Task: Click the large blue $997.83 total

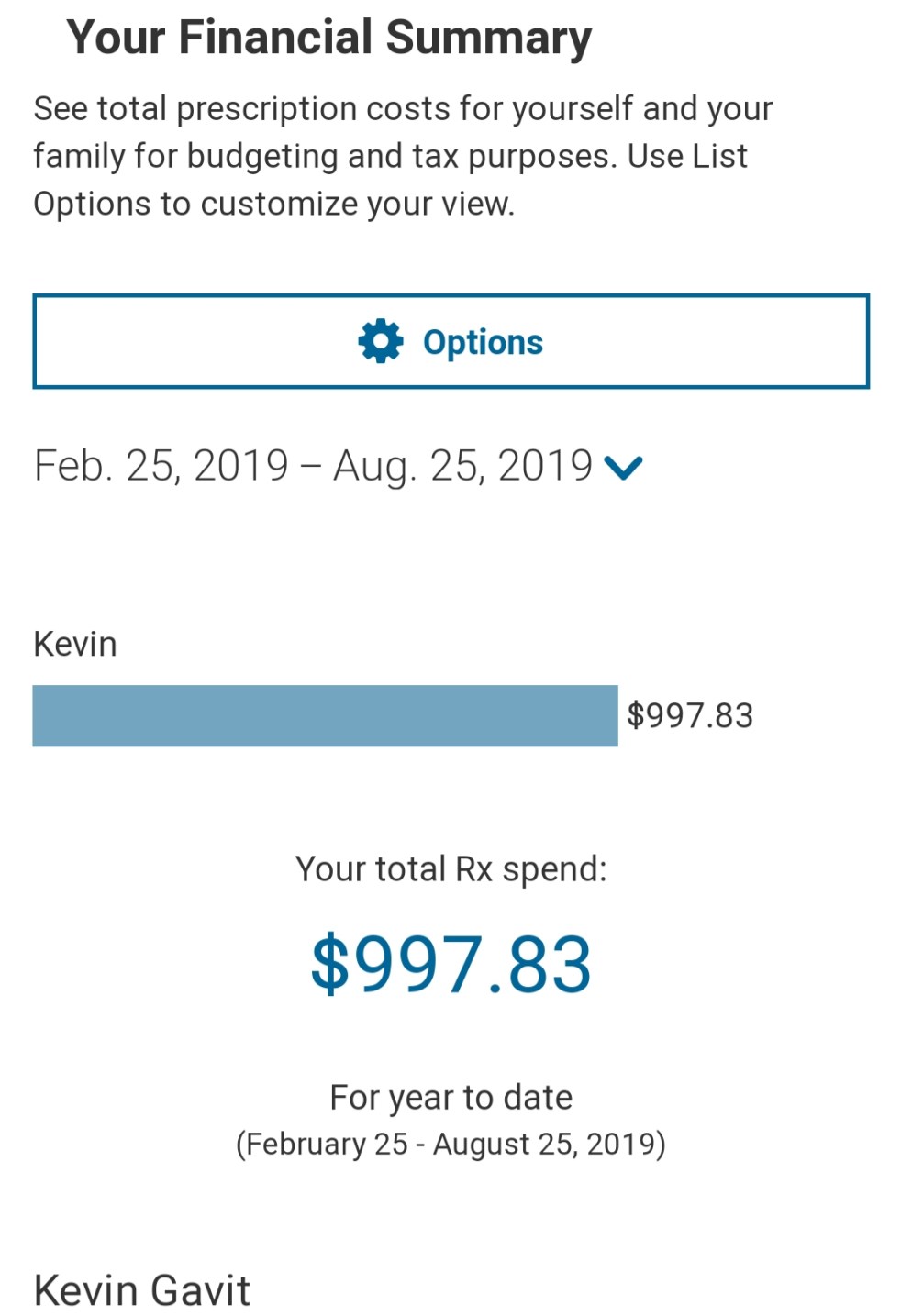Action: coord(450,965)
